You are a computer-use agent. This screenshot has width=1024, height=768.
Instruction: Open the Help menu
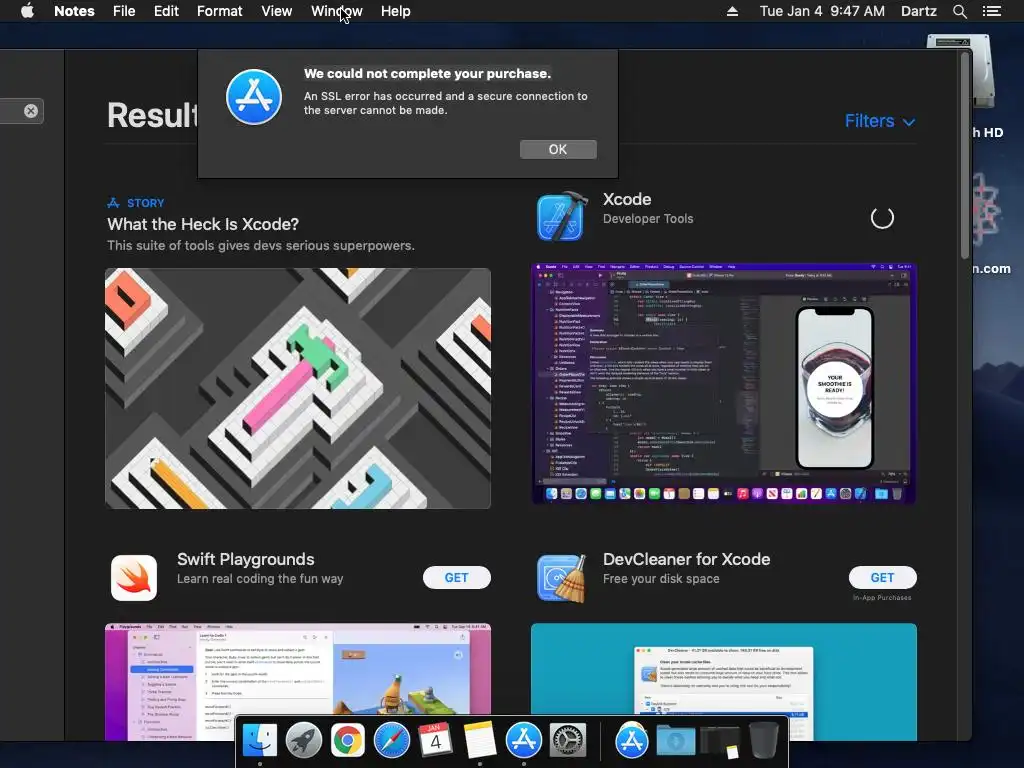[x=396, y=11]
